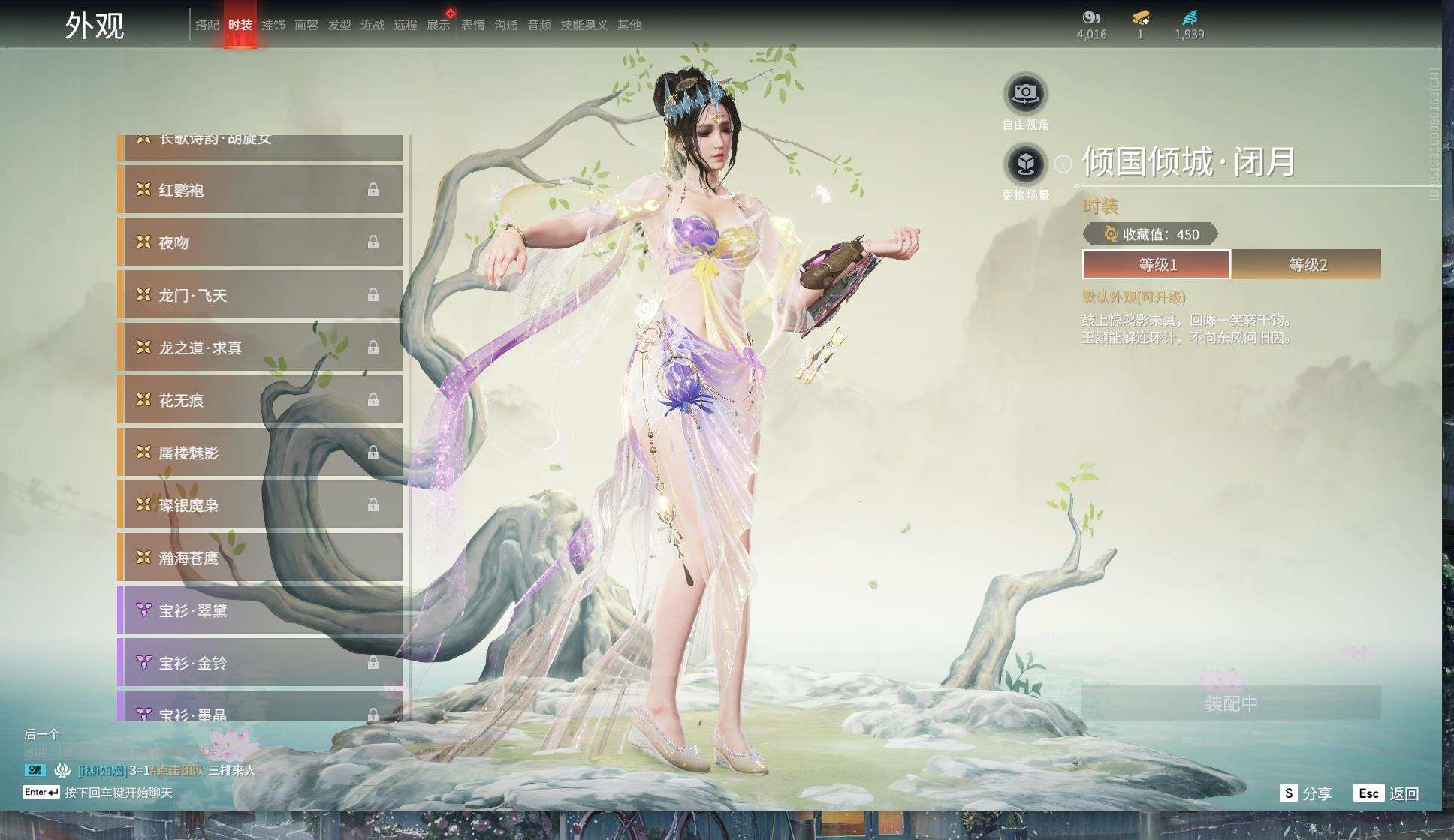Click the change scene cube icon
This screenshot has height=840, width=1454.
coord(1025,164)
